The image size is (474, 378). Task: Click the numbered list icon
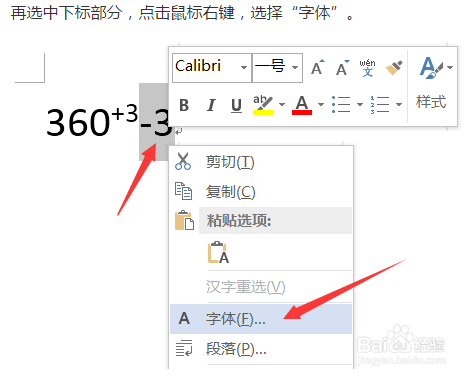(x=380, y=105)
